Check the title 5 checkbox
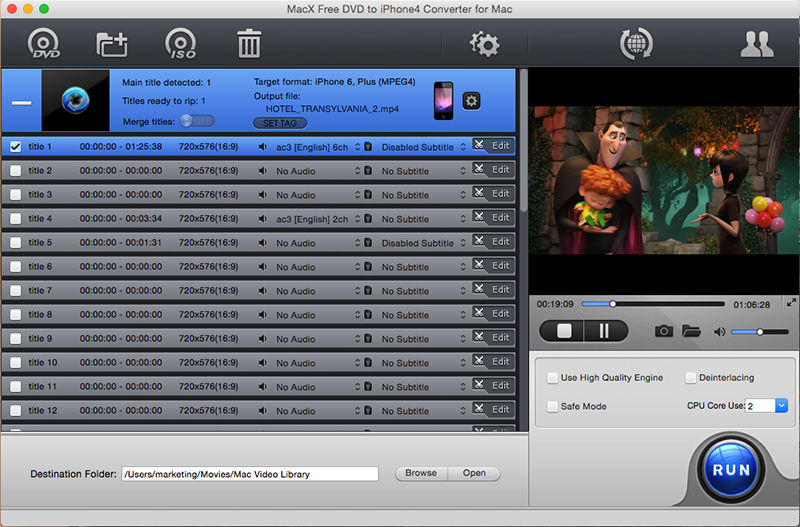 coord(16,243)
